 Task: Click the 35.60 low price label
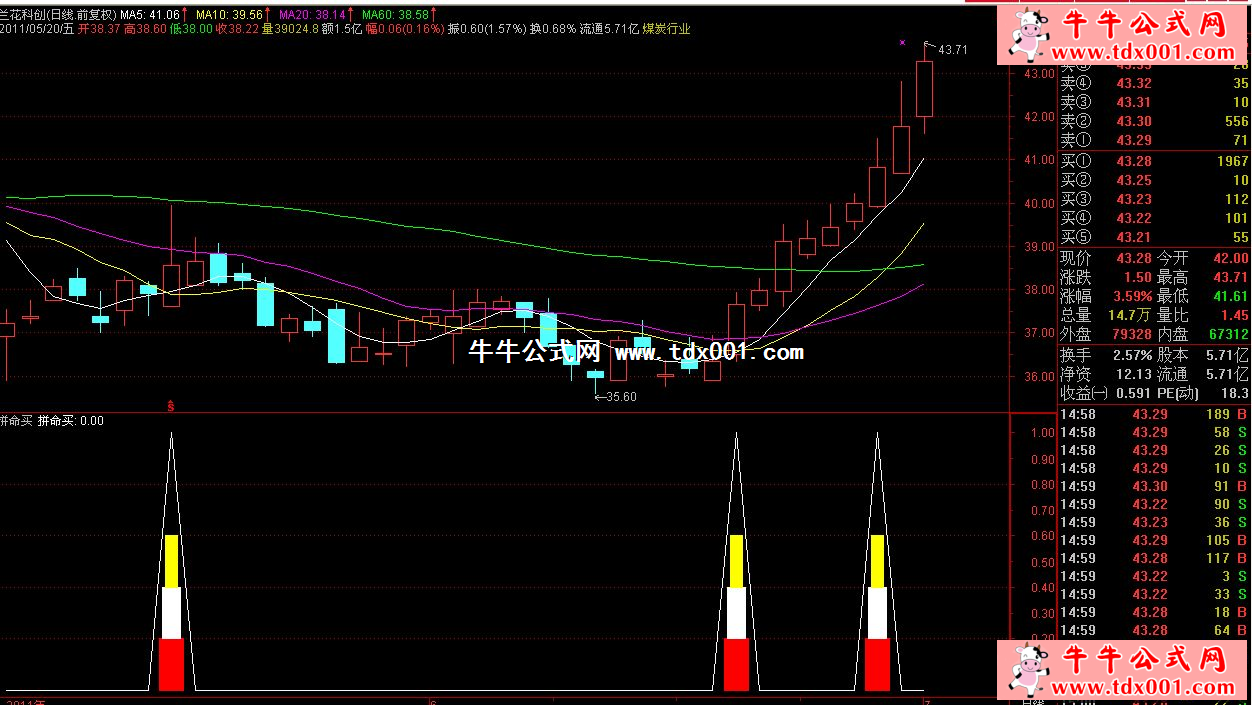click(620, 397)
